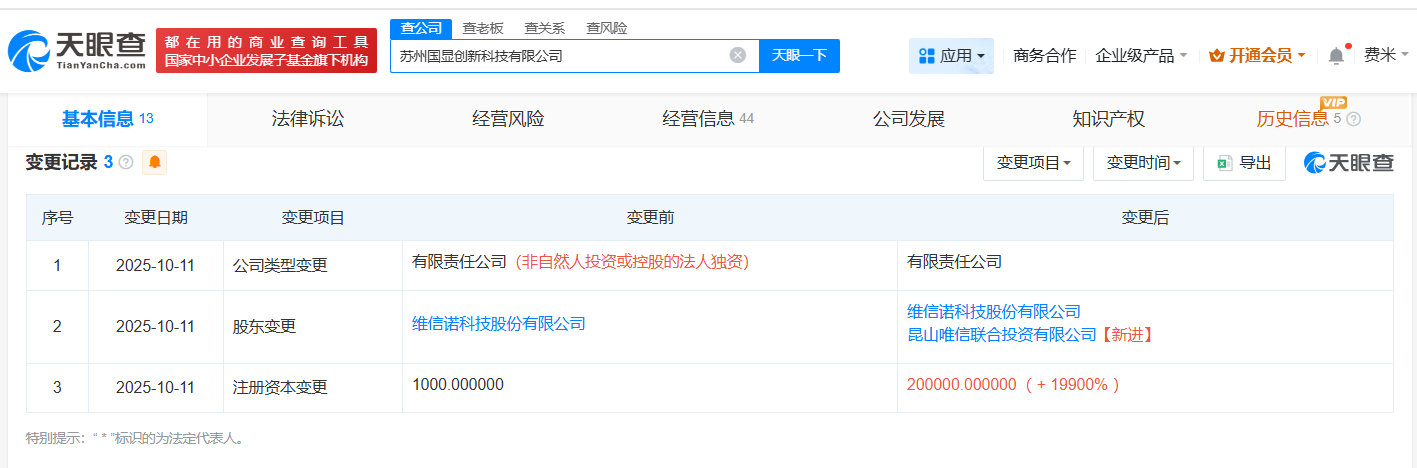Open the 应用 dropdown menu
This screenshot has width=1417, height=468.
[951, 56]
